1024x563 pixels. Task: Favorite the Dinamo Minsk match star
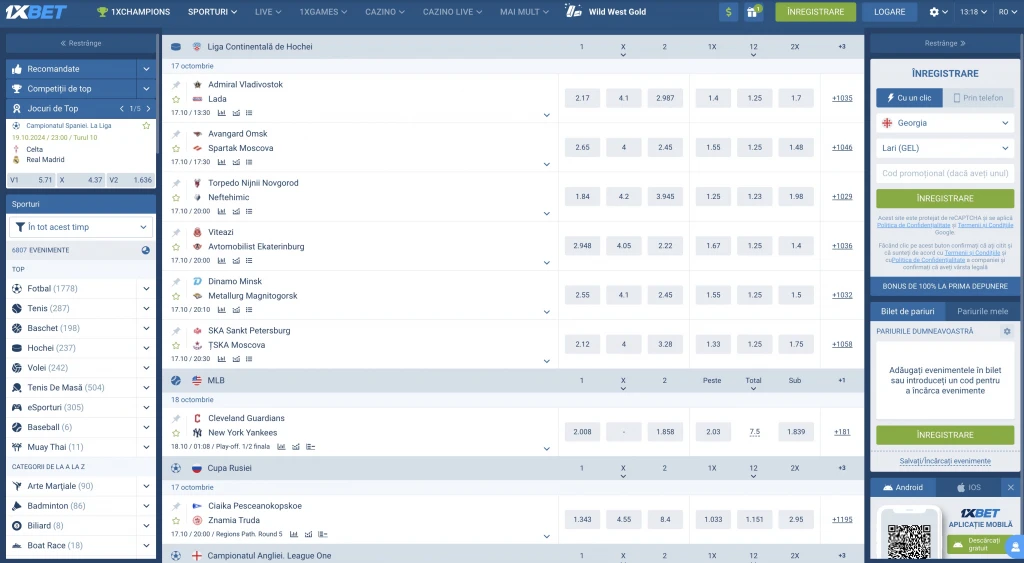(x=176, y=296)
